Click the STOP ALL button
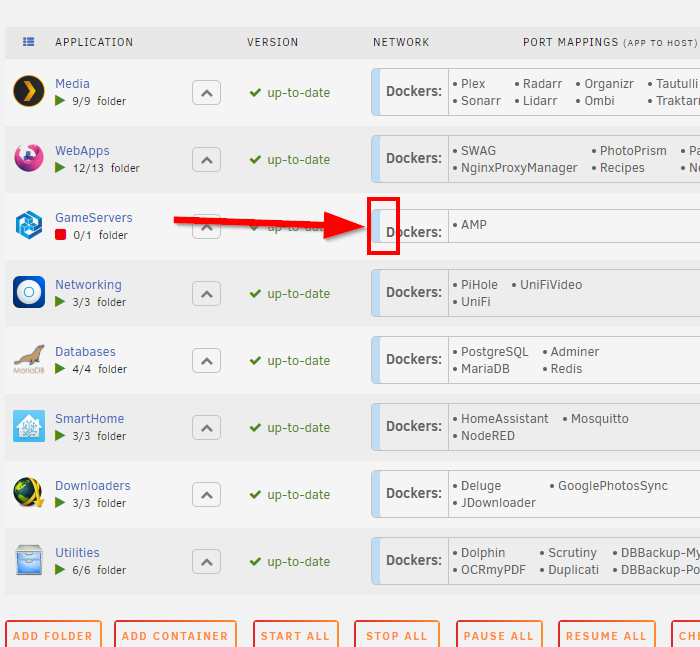The width and height of the screenshot is (700, 647). 396,635
